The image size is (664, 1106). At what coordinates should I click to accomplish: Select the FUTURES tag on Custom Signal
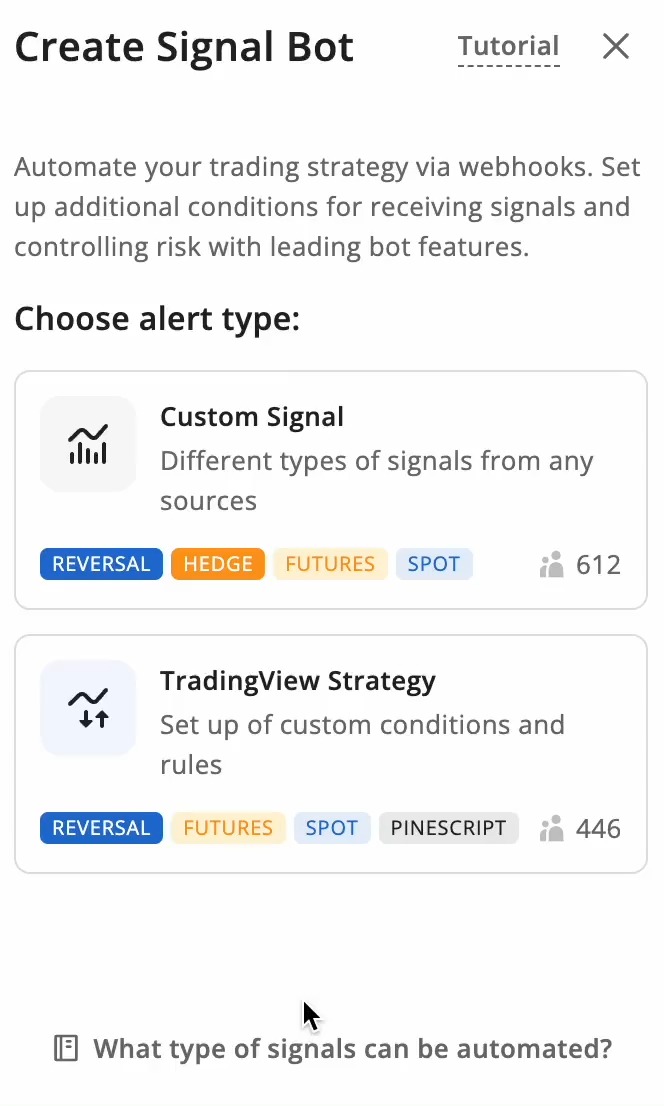[x=330, y=564]
